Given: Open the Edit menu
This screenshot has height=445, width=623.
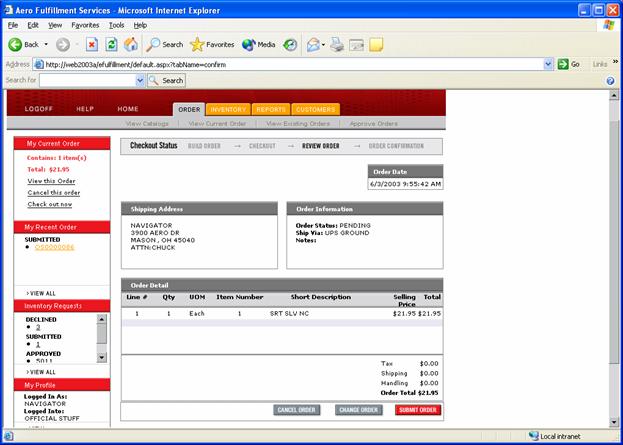Looking at the screenshot, I should click(33, 25).
